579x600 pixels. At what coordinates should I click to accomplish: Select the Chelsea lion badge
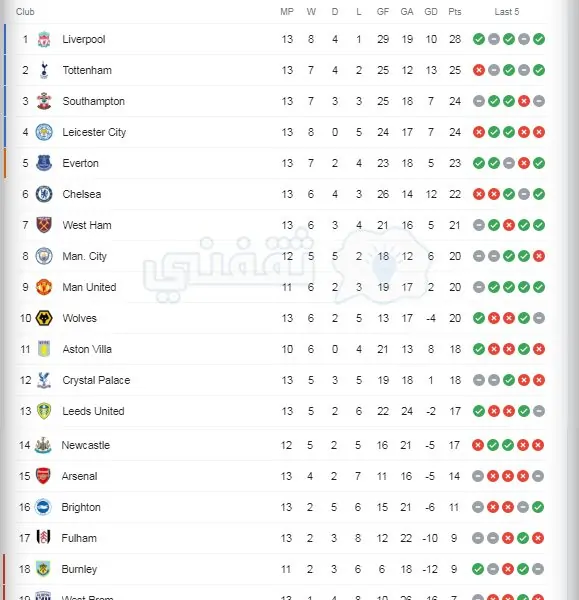coord(44,194)
